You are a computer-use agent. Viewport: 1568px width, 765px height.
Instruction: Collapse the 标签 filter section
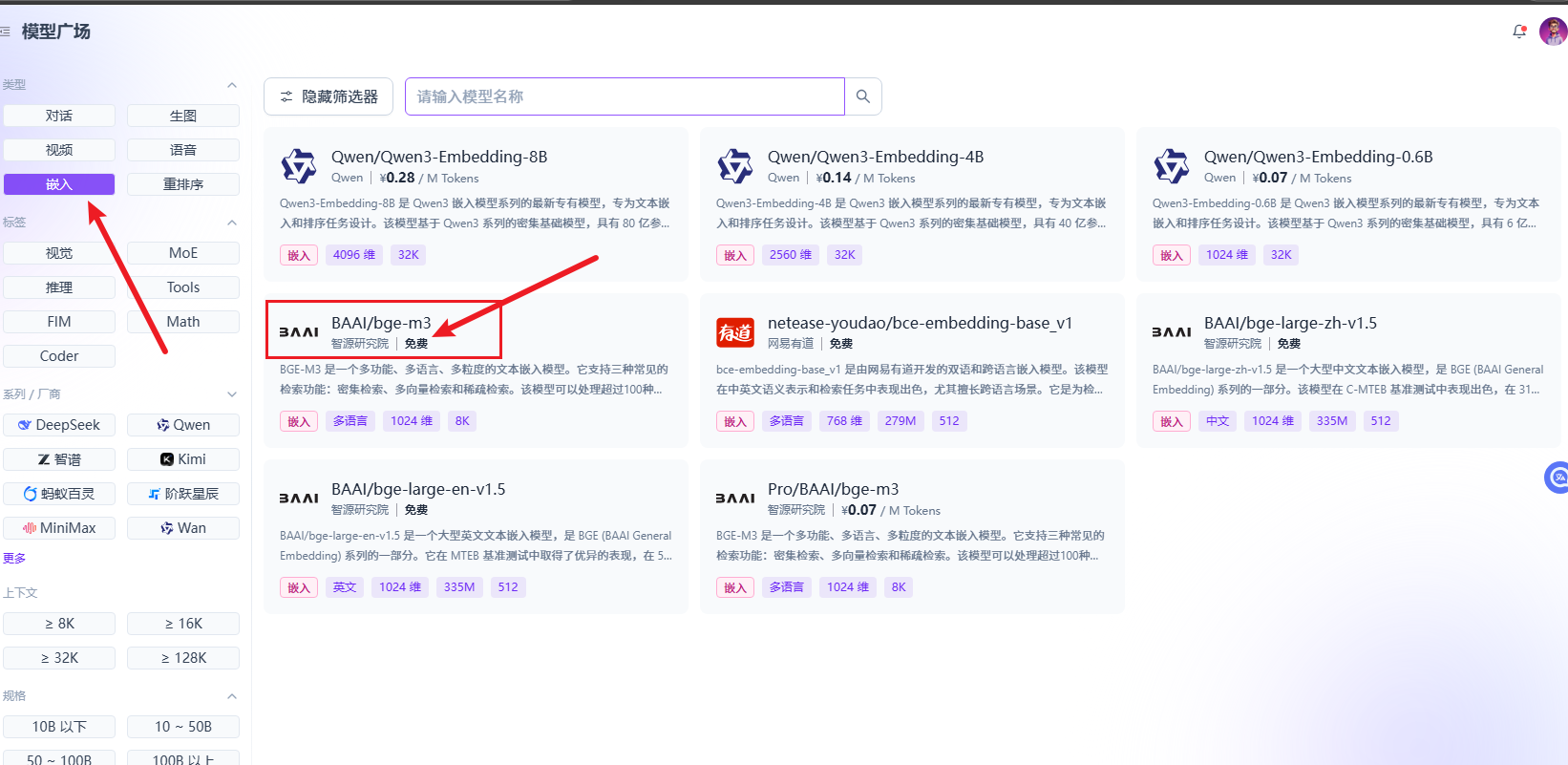(x=231, y=223)
